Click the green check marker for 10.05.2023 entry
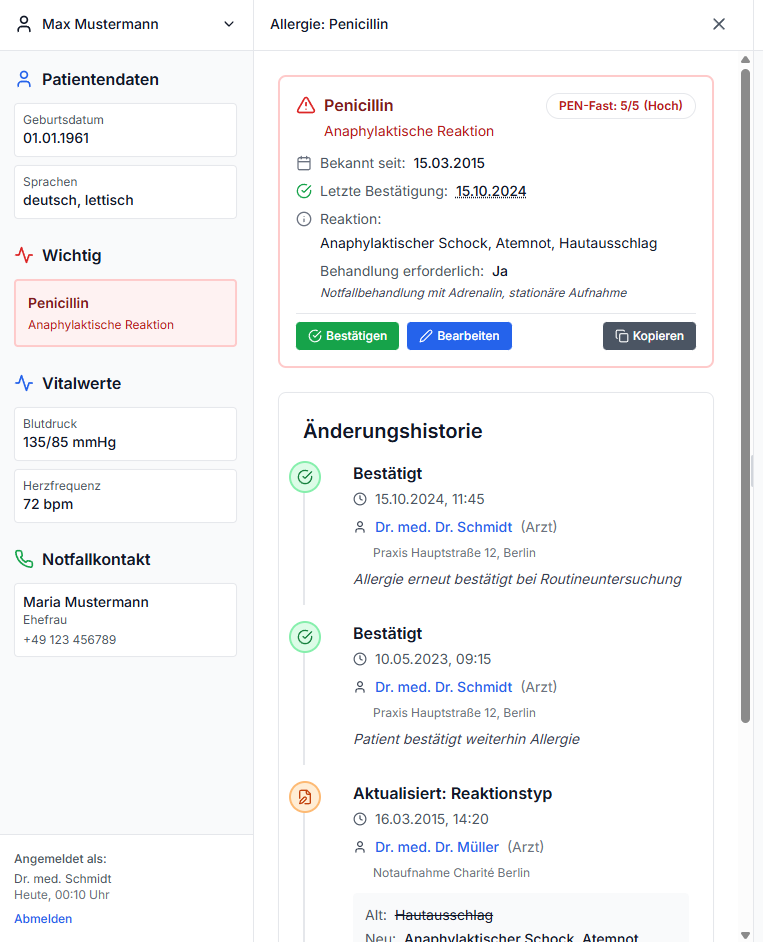Image resolution: width=763 pixels, height=942 pixels. pos(305,637)
